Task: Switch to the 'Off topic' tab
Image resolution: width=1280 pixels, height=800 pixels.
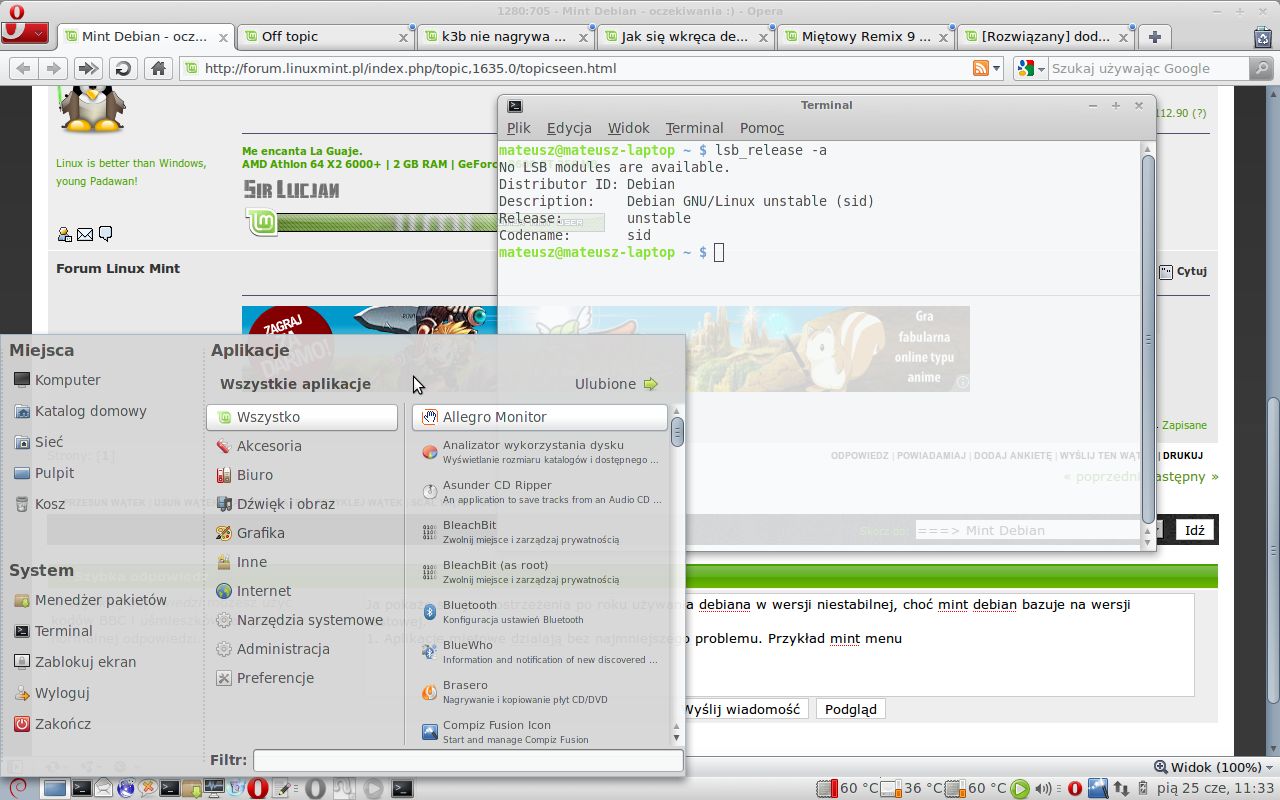Action: pos(326,36)
